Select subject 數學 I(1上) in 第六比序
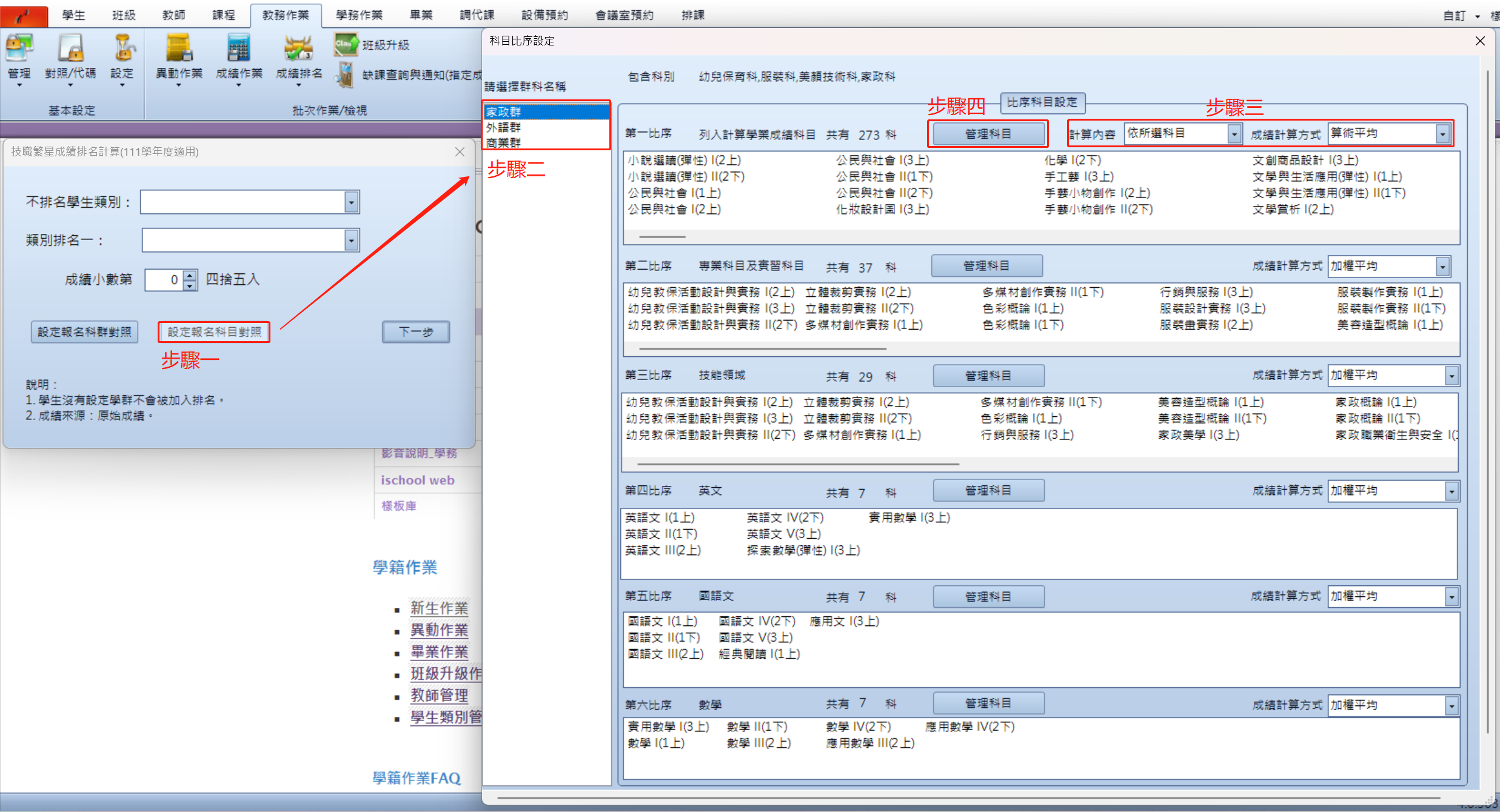 (656, 743)
